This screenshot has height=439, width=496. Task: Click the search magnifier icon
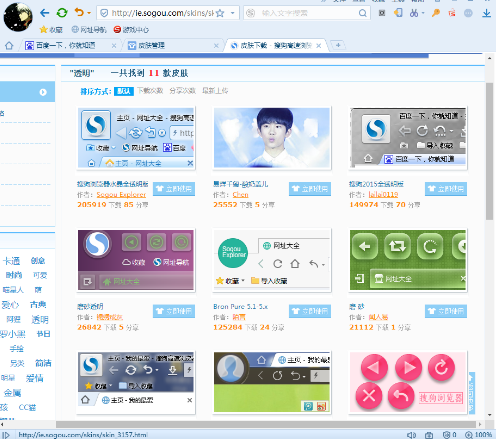pyautogui.click(x=362, y=13)
